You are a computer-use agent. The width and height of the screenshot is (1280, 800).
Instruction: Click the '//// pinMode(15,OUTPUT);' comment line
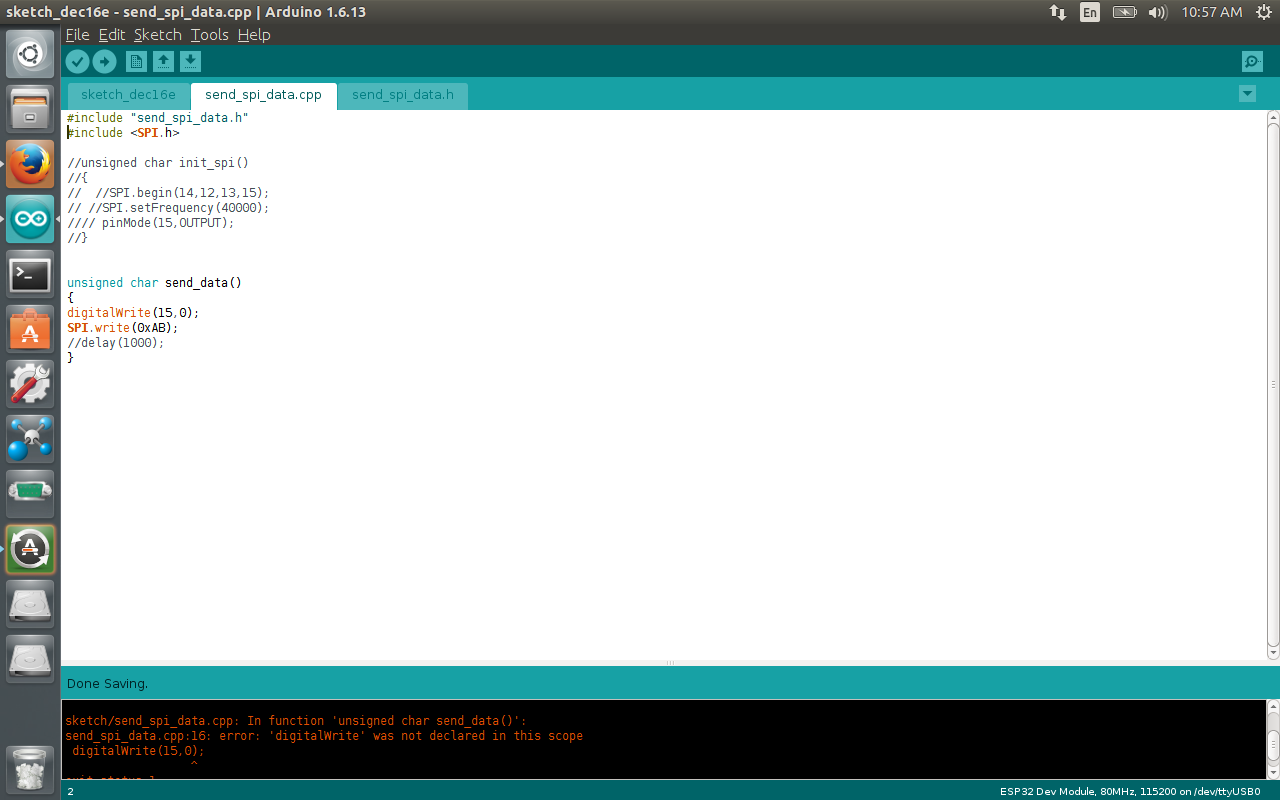tap(150, 222)
